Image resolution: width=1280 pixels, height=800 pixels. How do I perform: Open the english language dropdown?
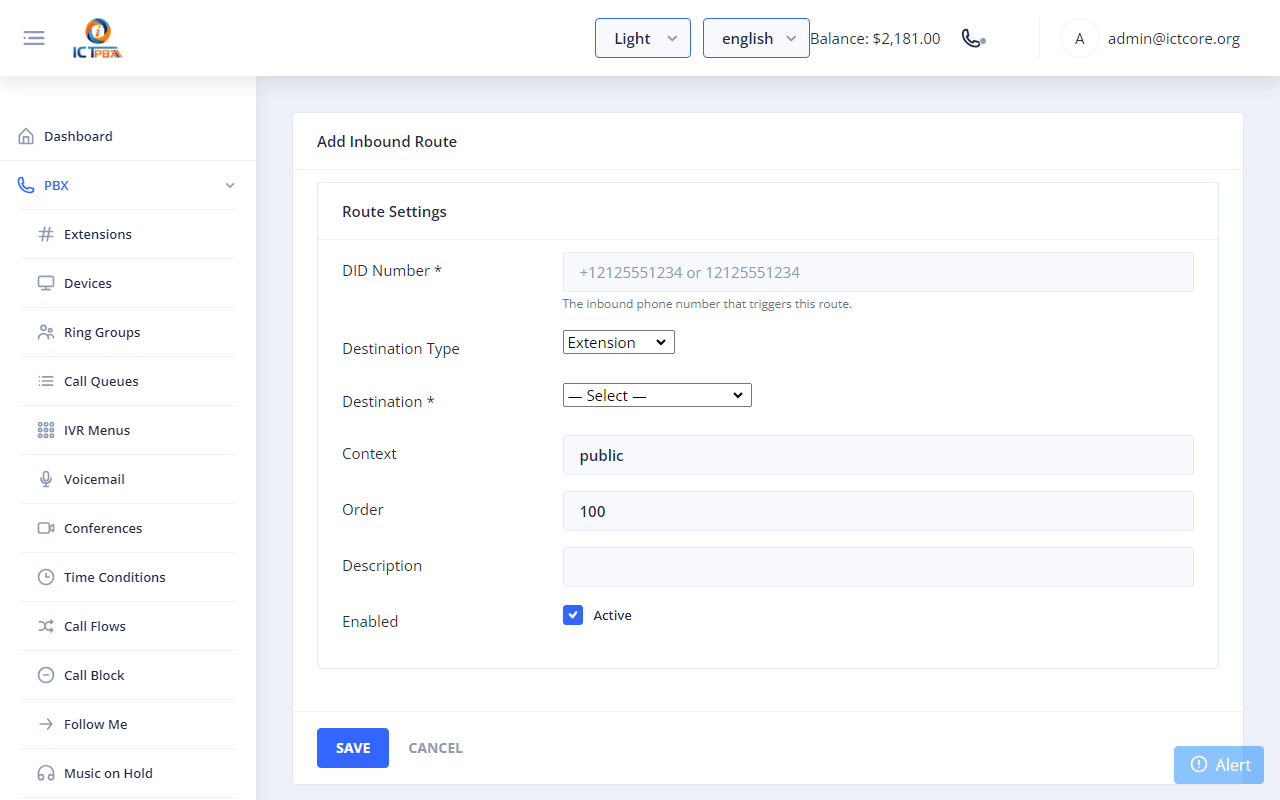(756, 38)
